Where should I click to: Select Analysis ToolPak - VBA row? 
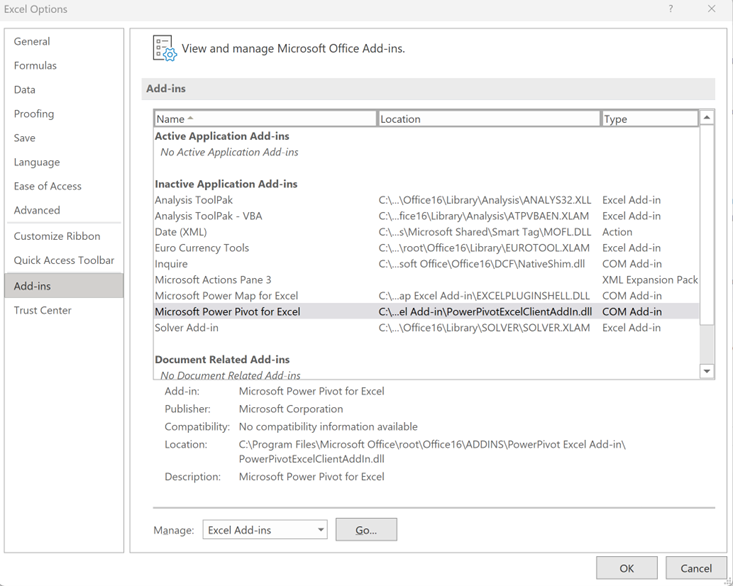(426, 216)
